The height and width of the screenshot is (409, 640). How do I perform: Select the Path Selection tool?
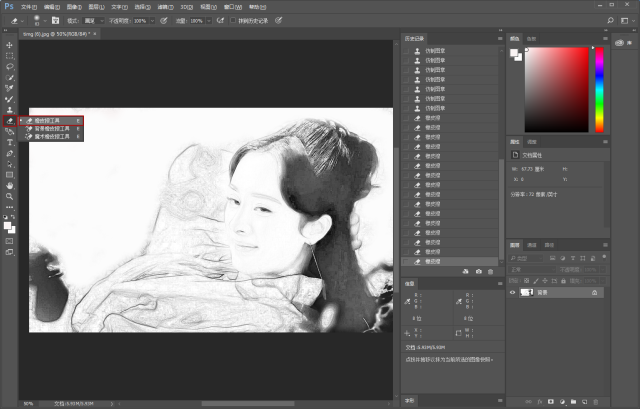tap(9, 164)
